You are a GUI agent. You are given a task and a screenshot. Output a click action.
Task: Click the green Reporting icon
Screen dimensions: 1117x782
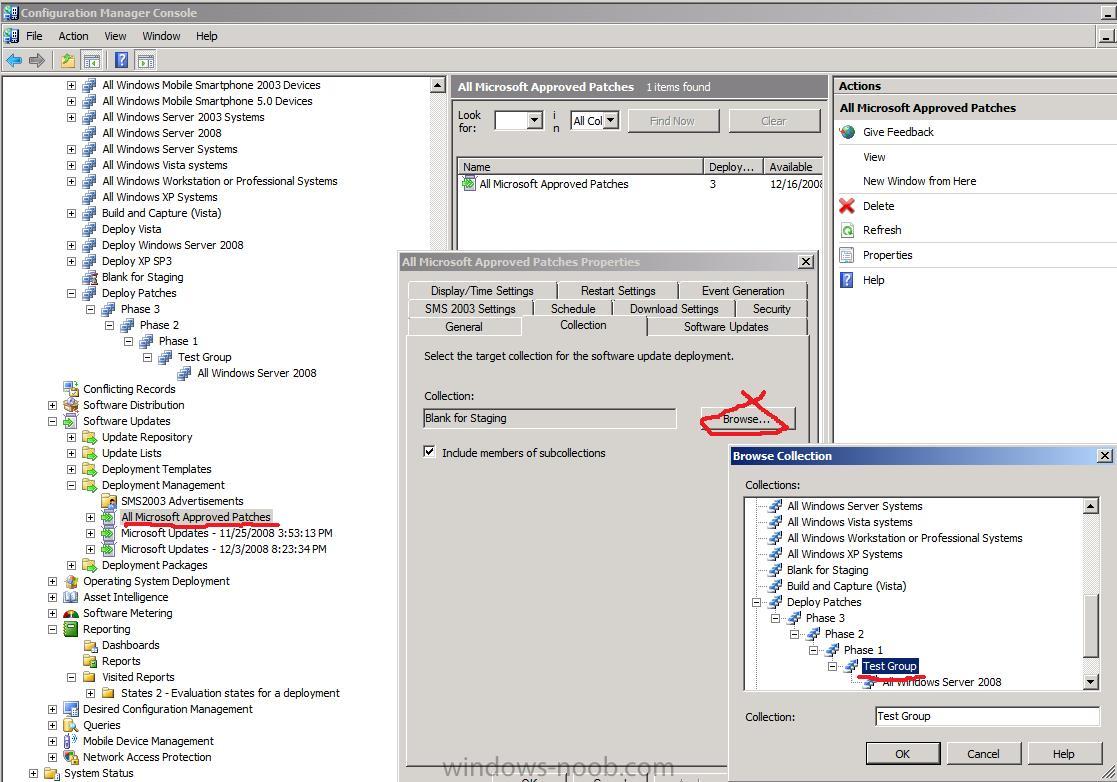pos(71,630)
